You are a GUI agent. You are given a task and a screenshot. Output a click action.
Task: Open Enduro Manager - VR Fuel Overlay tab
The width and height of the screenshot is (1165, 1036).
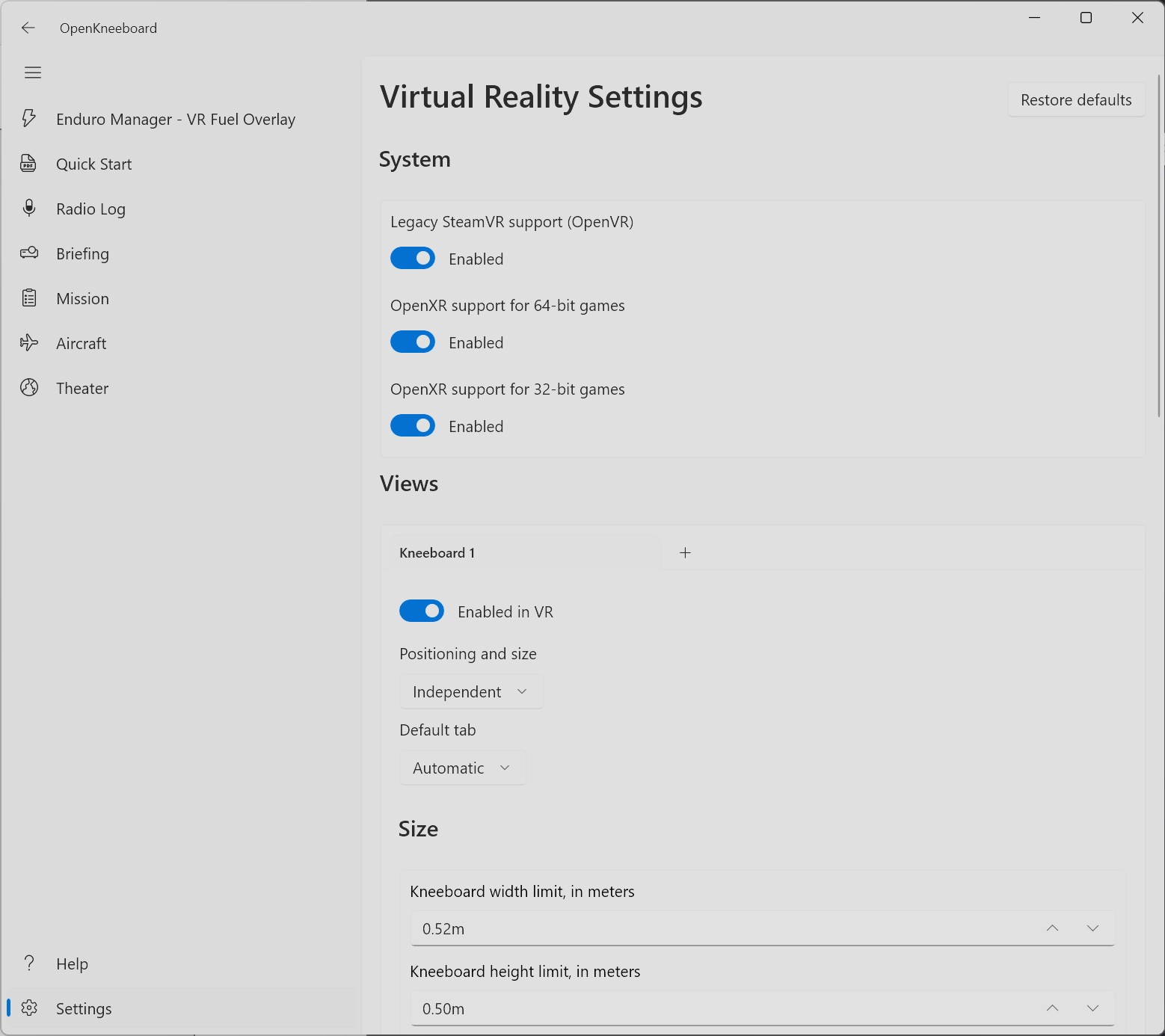click(x=176, y=120)
